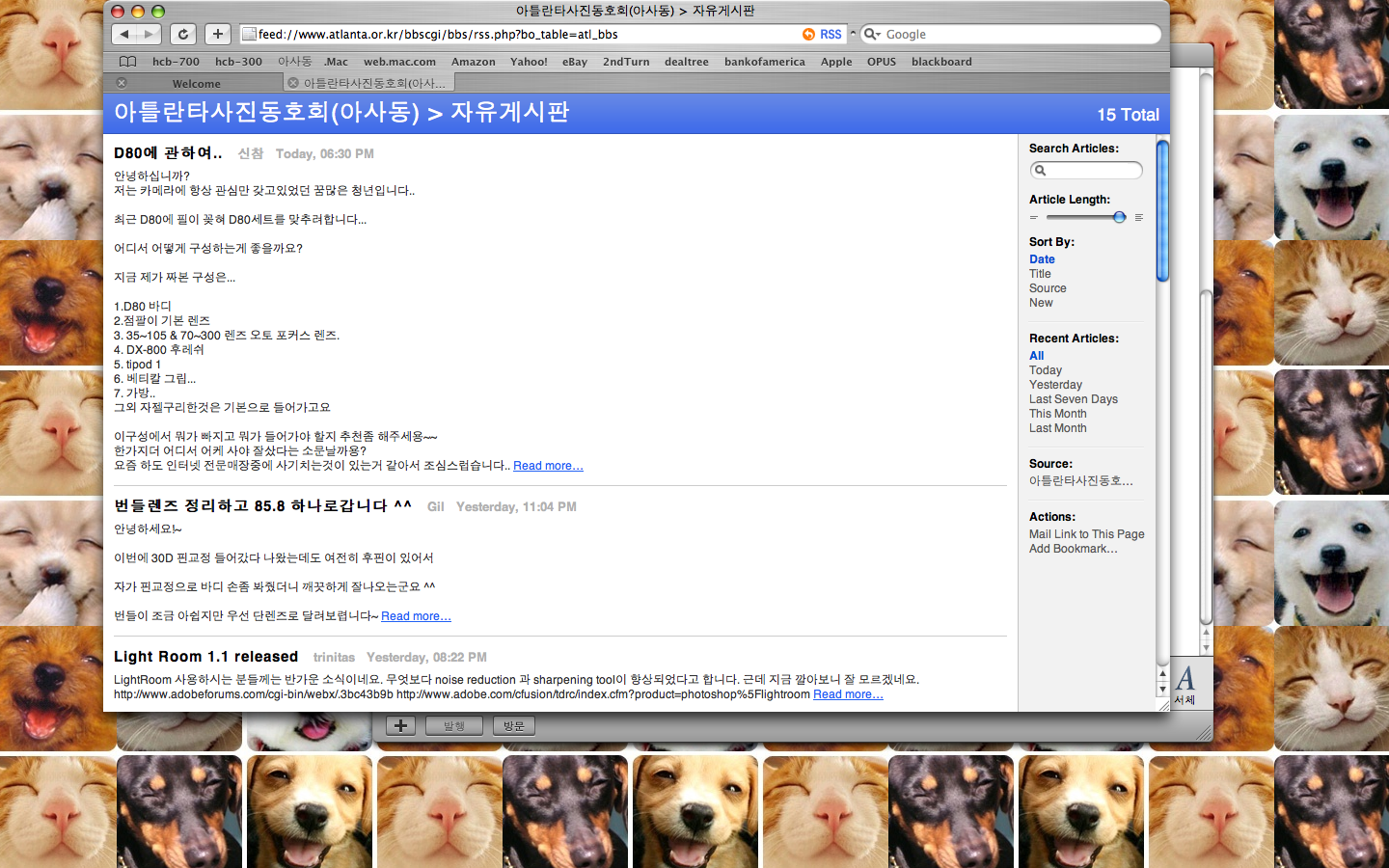Open the eBay bookmark in bookmarks bar
The image size is (1389, 868).
click(575, 62)
